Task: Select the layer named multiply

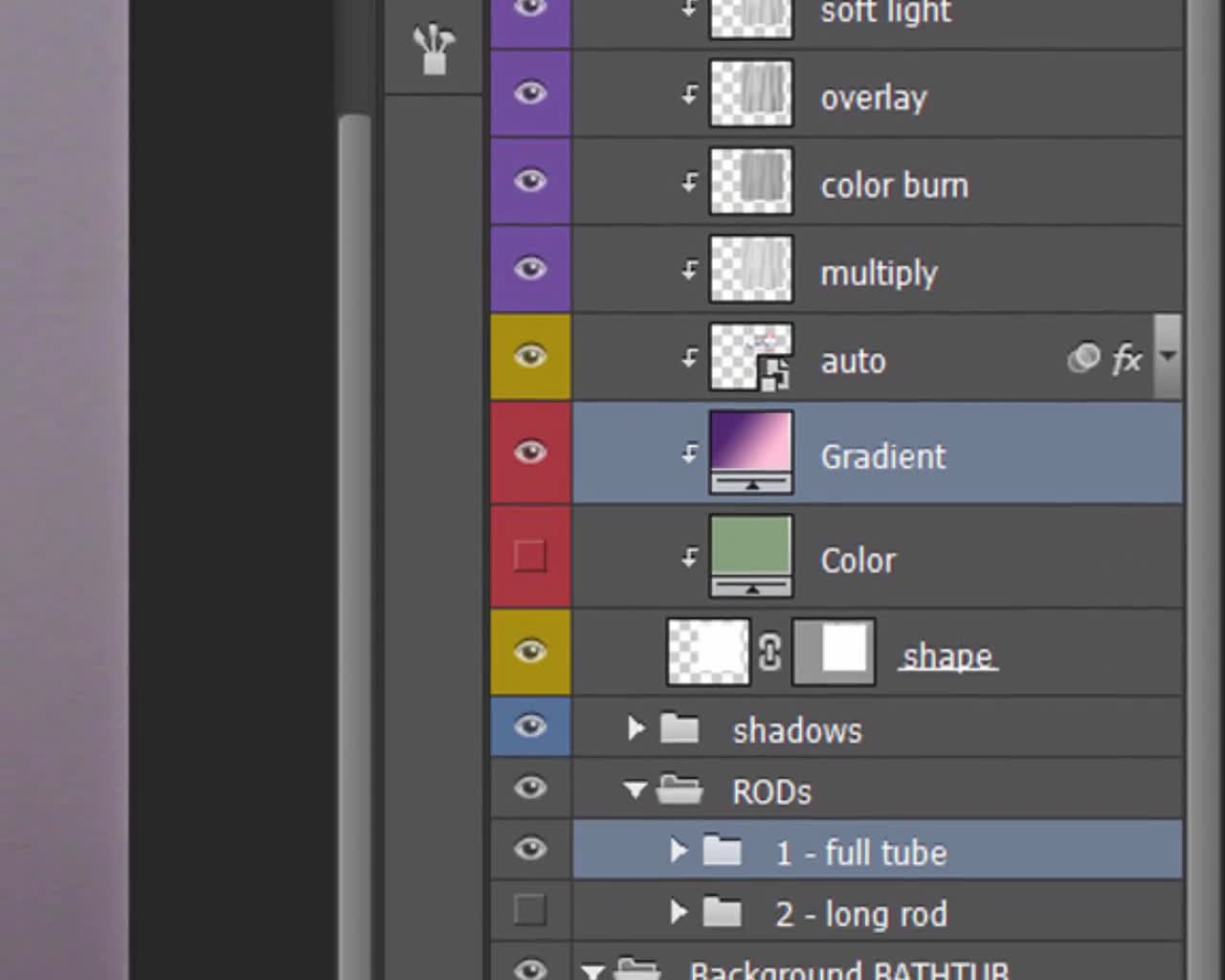Action: coord(879,274)
